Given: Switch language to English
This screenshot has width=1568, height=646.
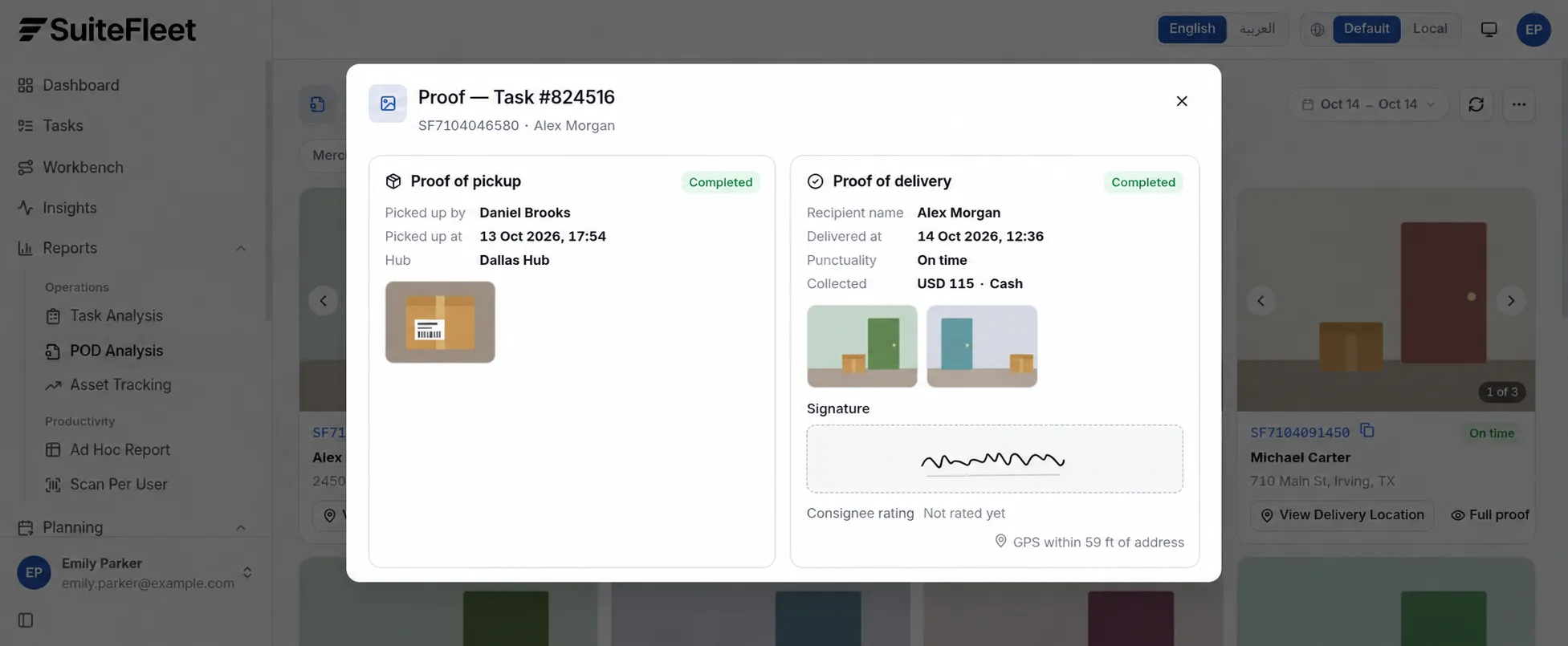Looking at the screenshot, I should click(x=1191, y=29).
